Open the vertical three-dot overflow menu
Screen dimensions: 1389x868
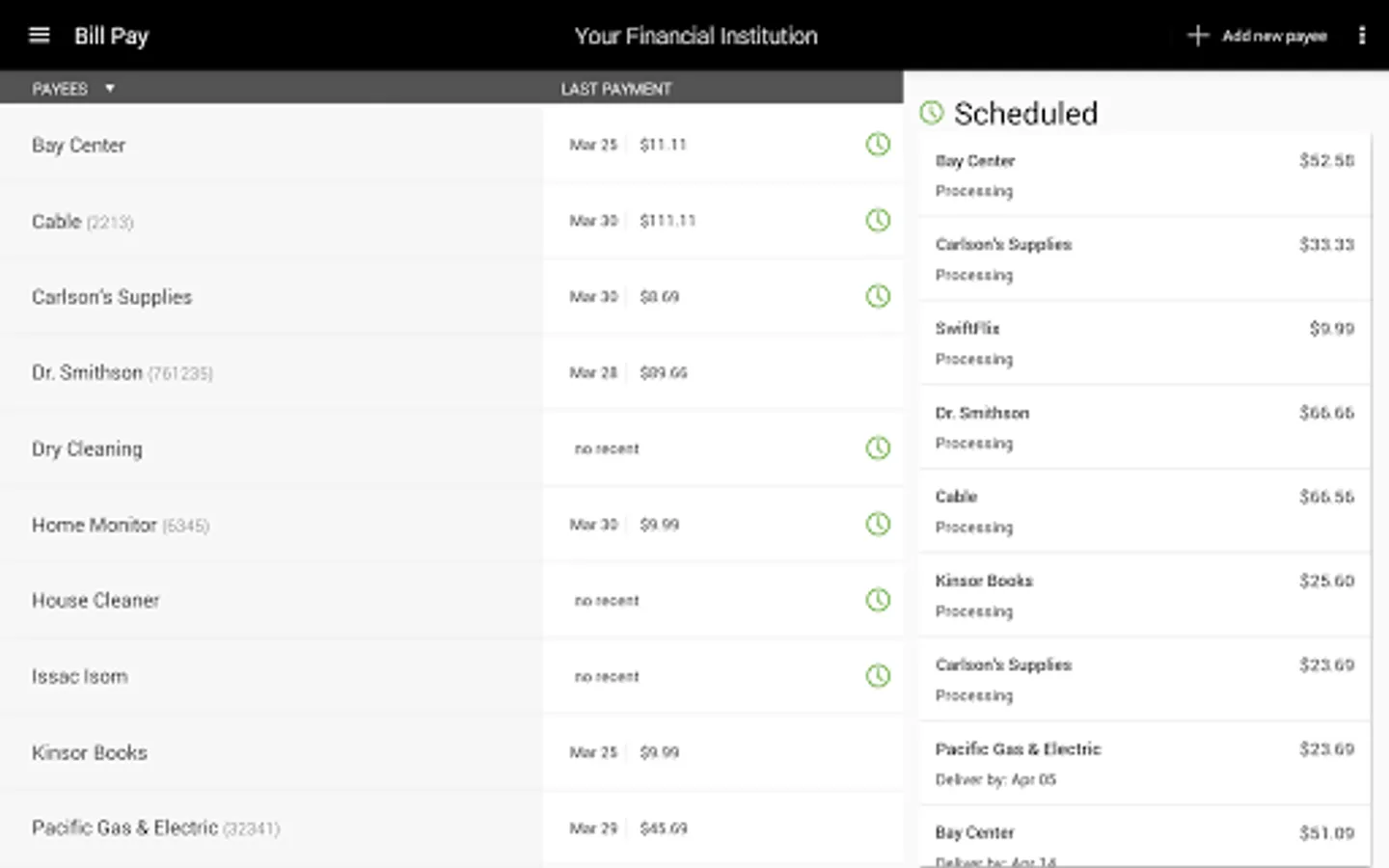click(x=1362, y=36)
